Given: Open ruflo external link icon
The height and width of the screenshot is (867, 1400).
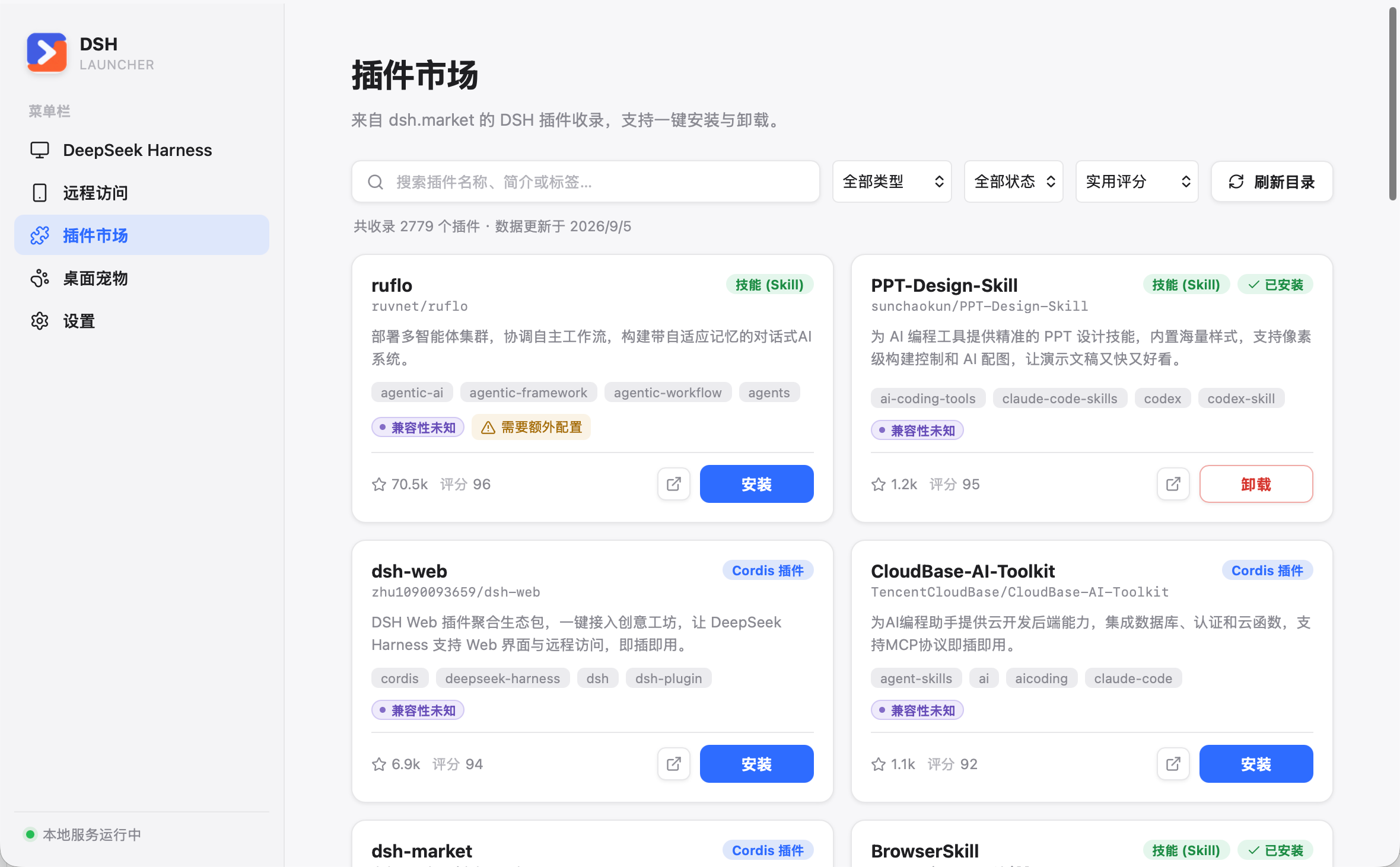Looking at the screenshot, I should [x=674, y=484].
